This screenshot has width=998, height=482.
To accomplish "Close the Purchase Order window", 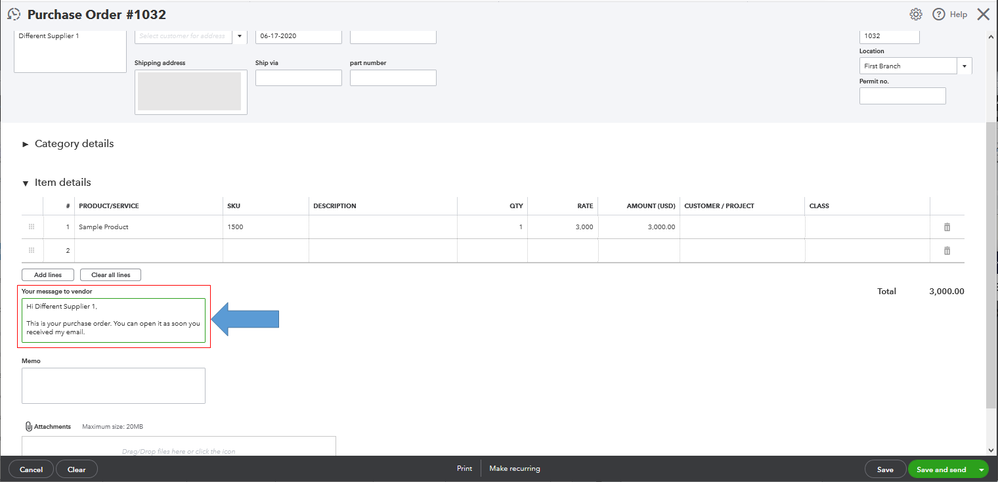I will pos(983,14).
